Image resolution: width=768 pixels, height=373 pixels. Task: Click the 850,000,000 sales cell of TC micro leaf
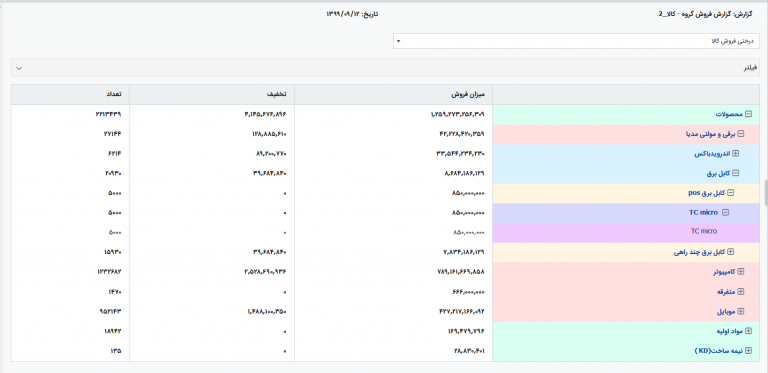pyautogui.click(x=468, y=233)
